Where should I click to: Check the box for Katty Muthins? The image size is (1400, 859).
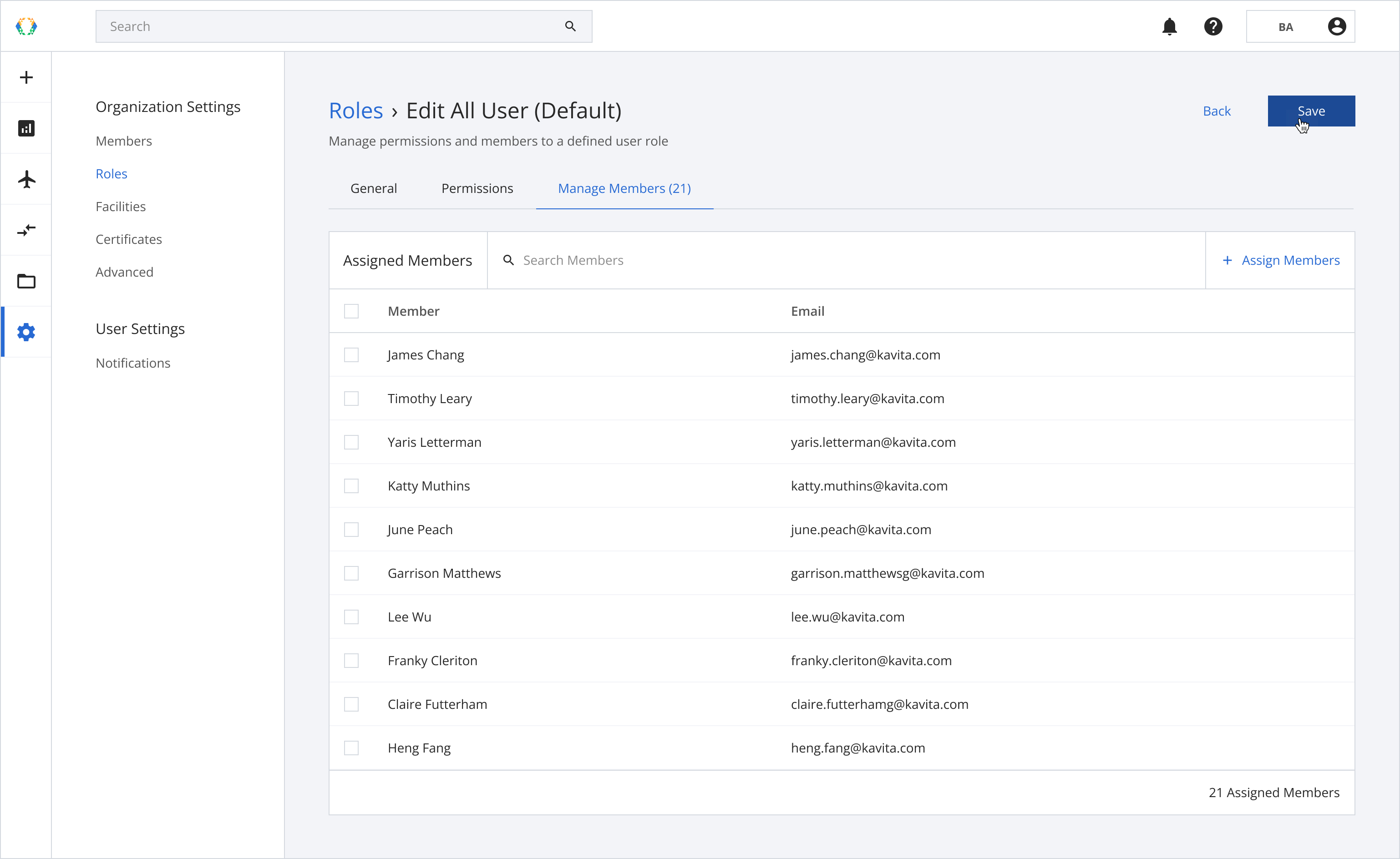tap(351, 486)
